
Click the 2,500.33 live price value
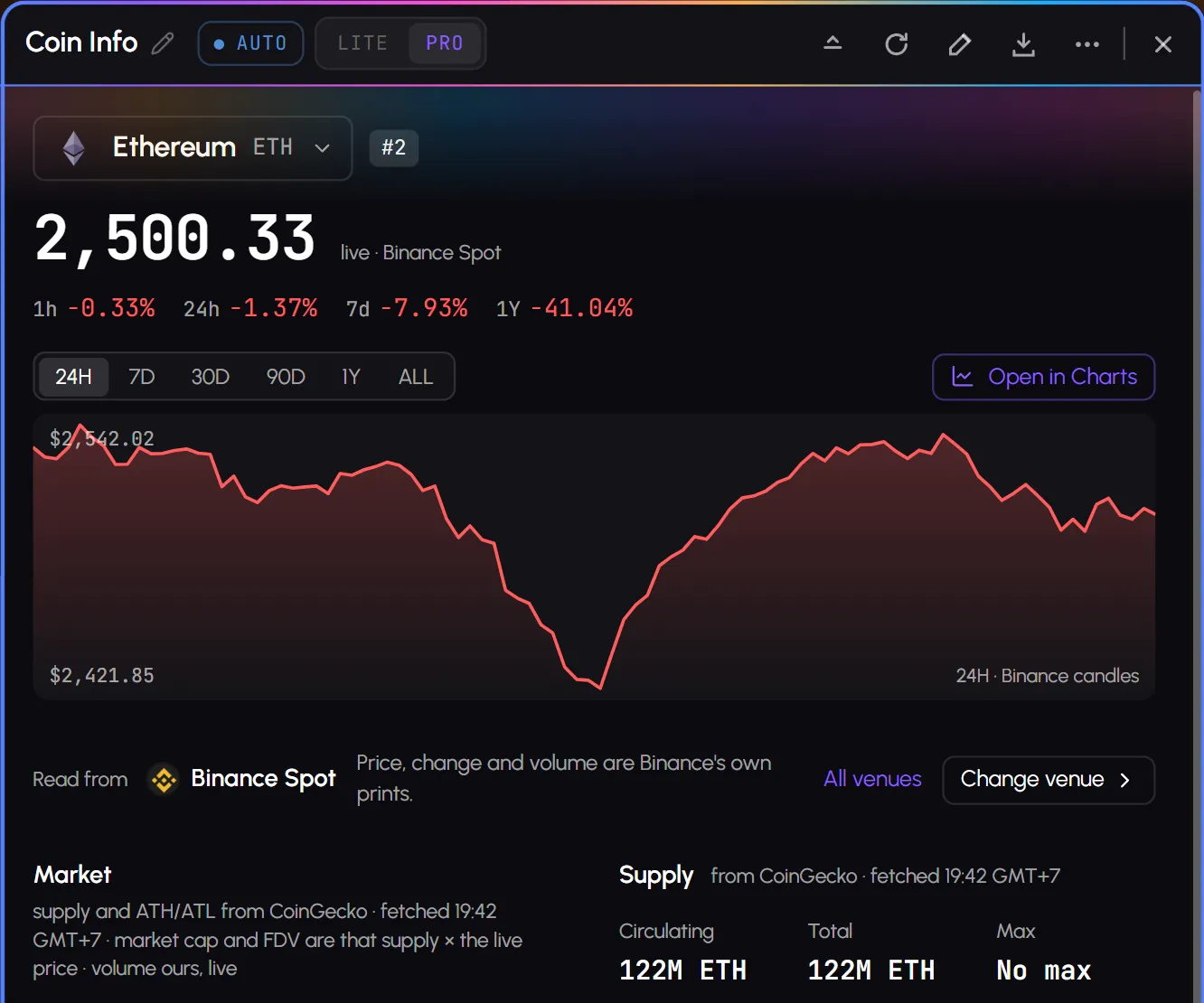(174, 239)
